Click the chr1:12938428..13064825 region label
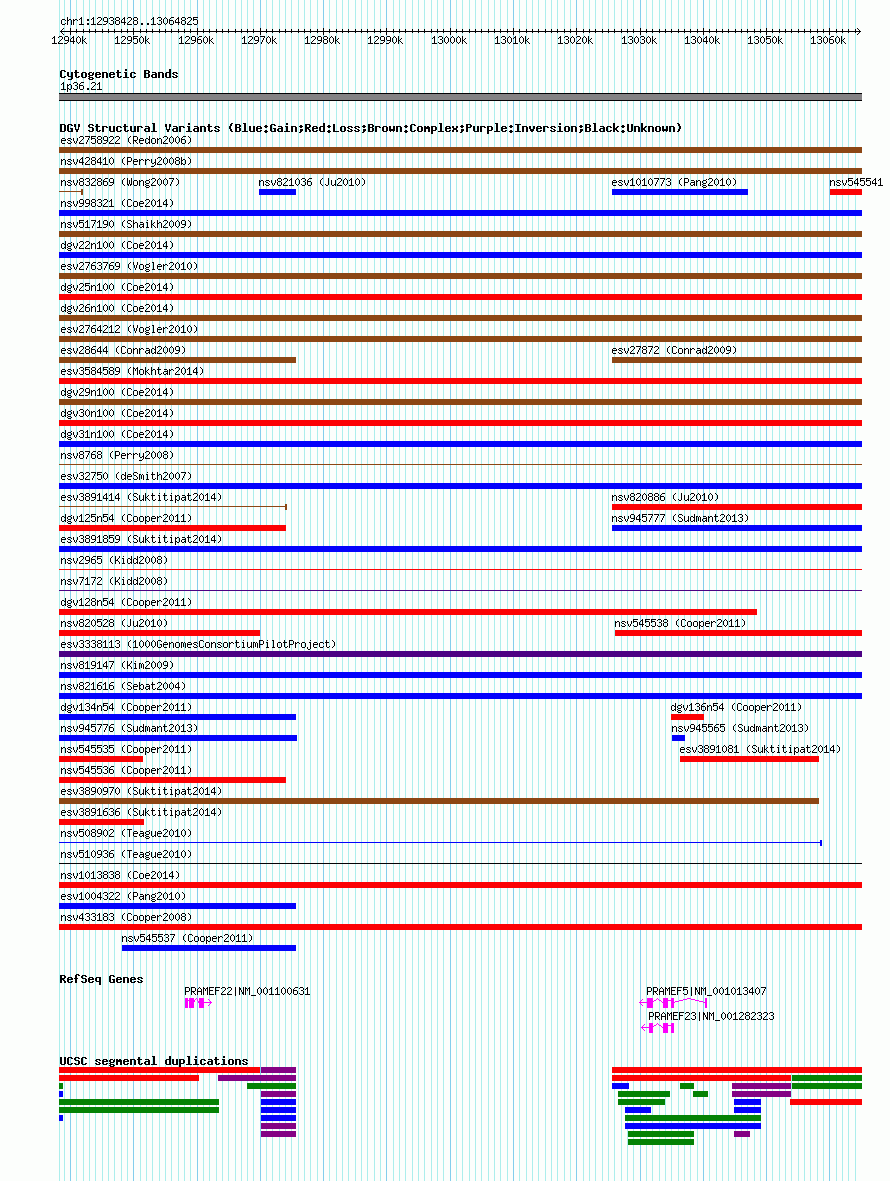890x1181 pixels. coord(130,21)
